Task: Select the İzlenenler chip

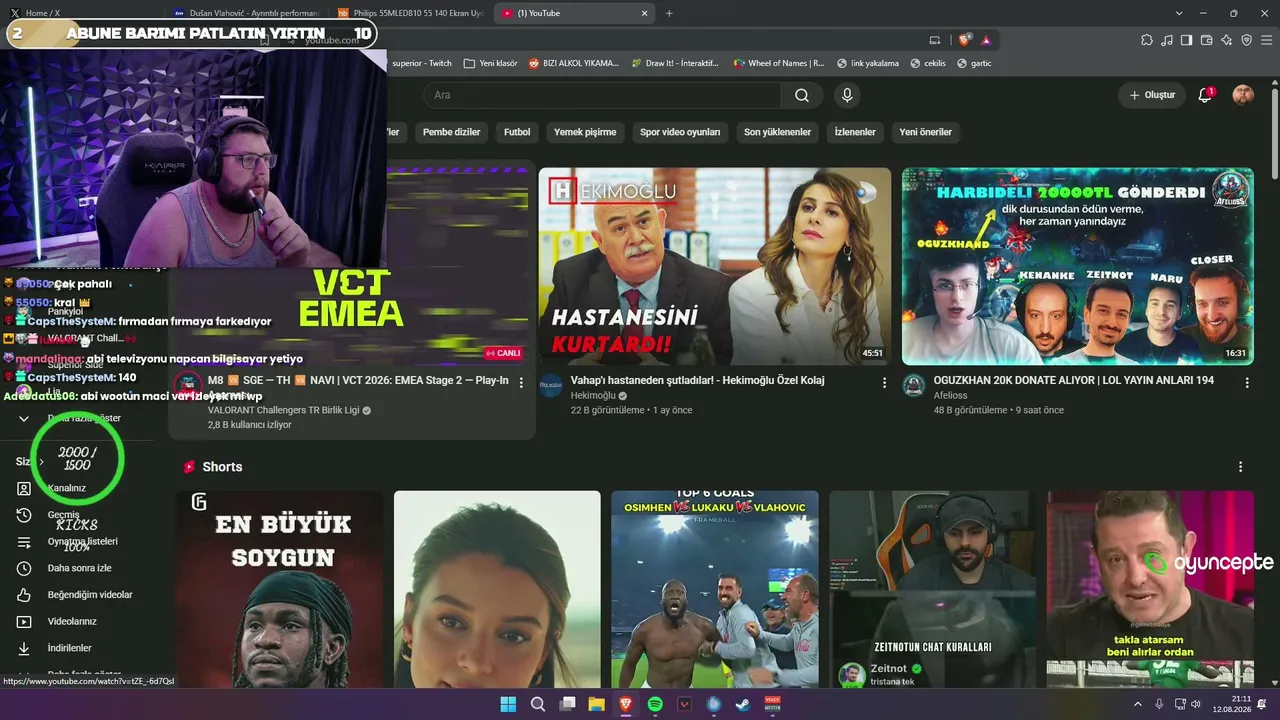Action: (x=855, y=132)
